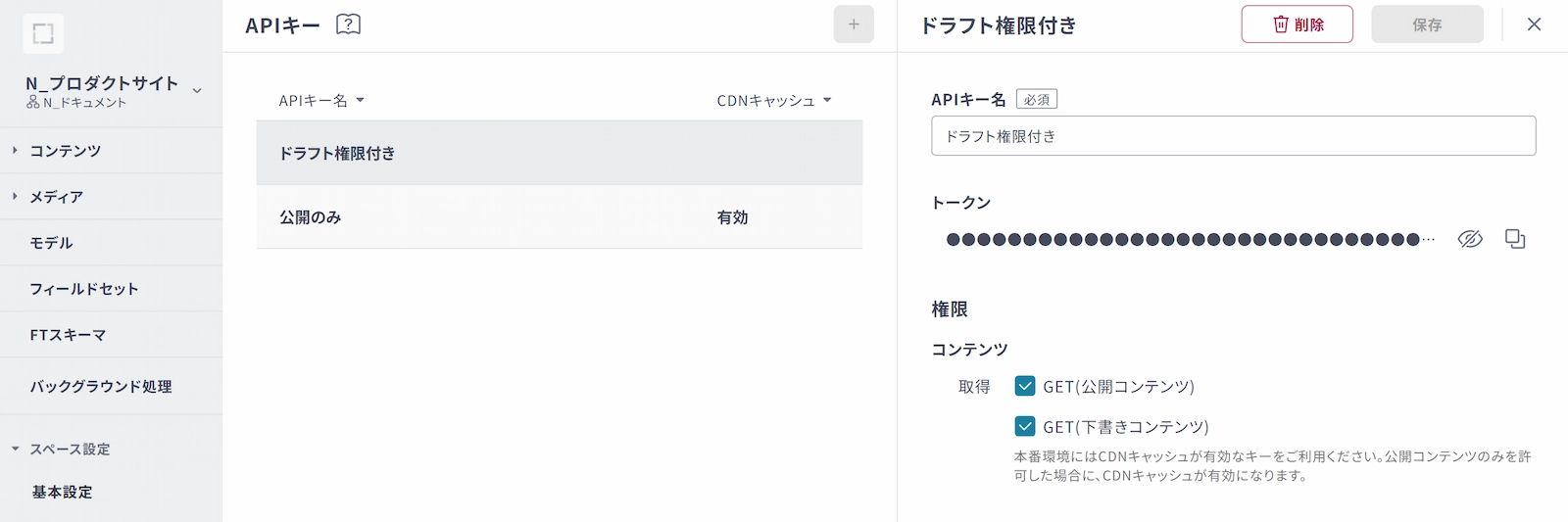Click the 削除 button to delete key
This screenshot has height=522, width=1568.
(1297, 24)
